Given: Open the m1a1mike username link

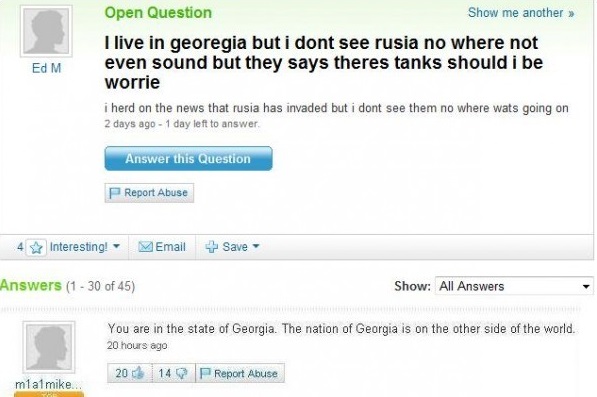Looking at the screenshot, I should [x=48, y=384].
